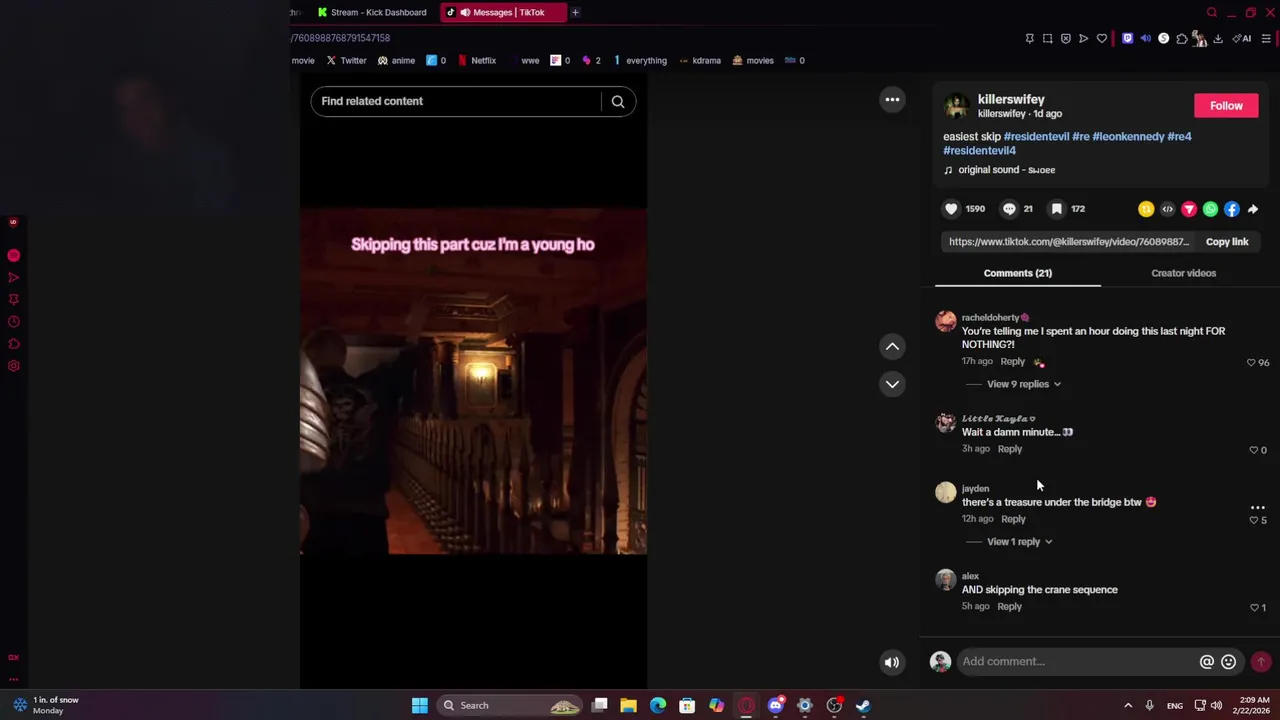Open the #residentevil4 hashtag link
This screenshot has height=720, width=1280.
979,150
